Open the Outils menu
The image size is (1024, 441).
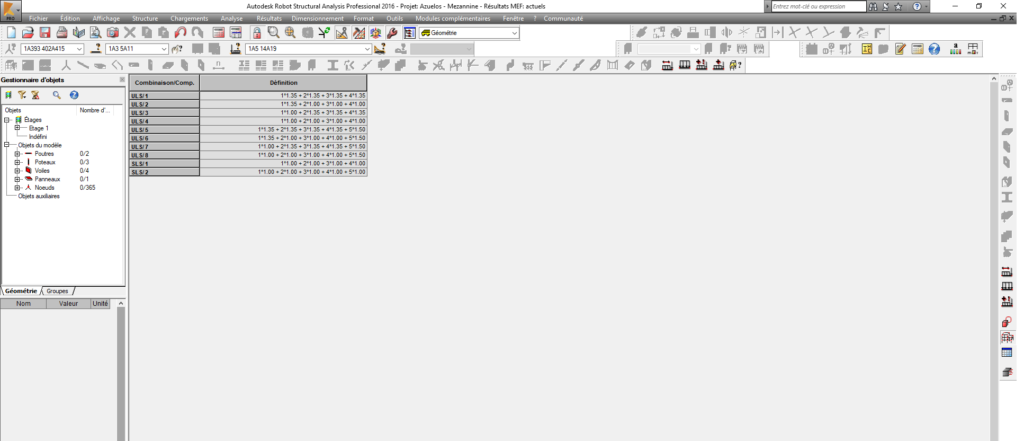[394, 18]
